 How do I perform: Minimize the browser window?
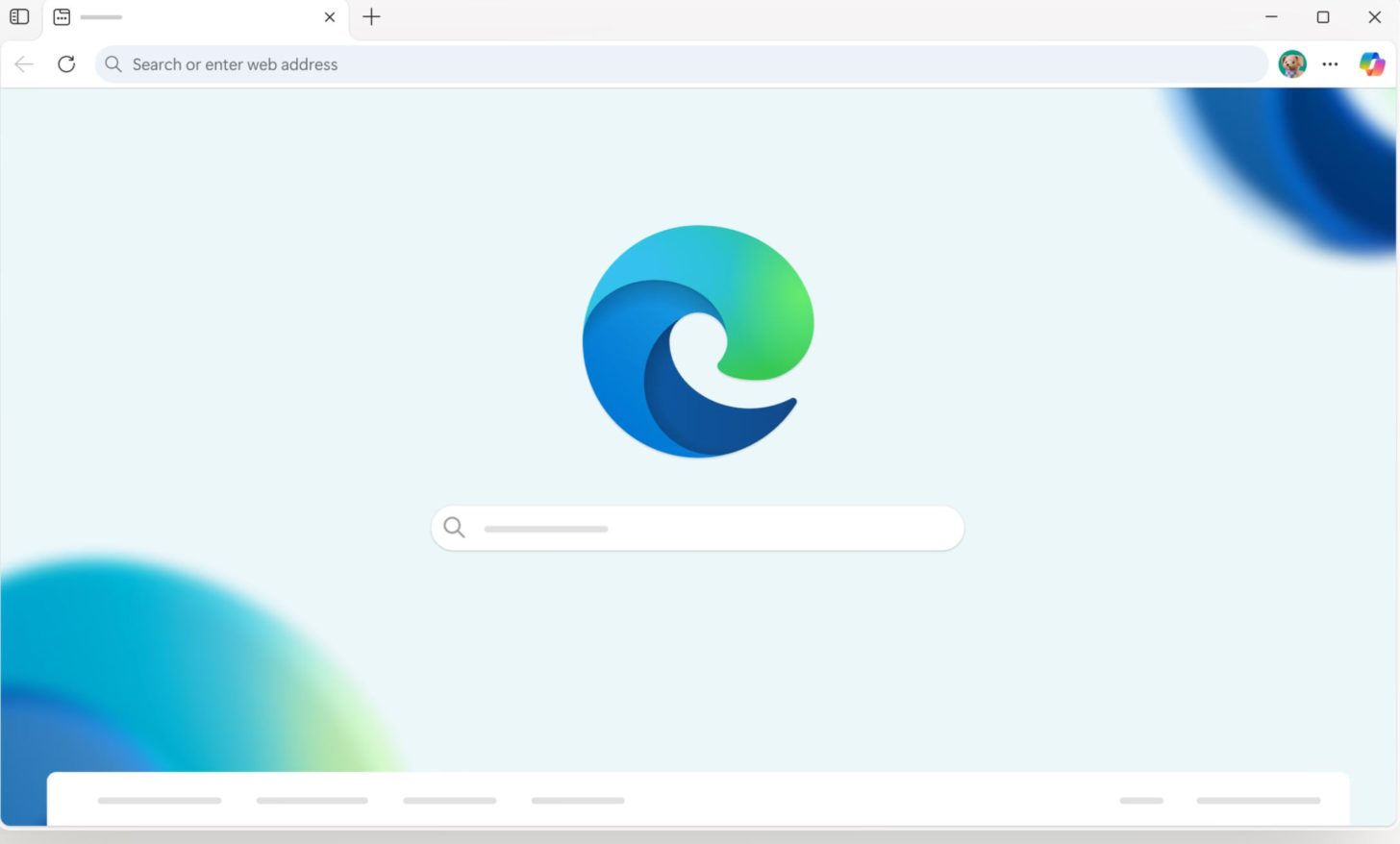[x=1271, y=16]
